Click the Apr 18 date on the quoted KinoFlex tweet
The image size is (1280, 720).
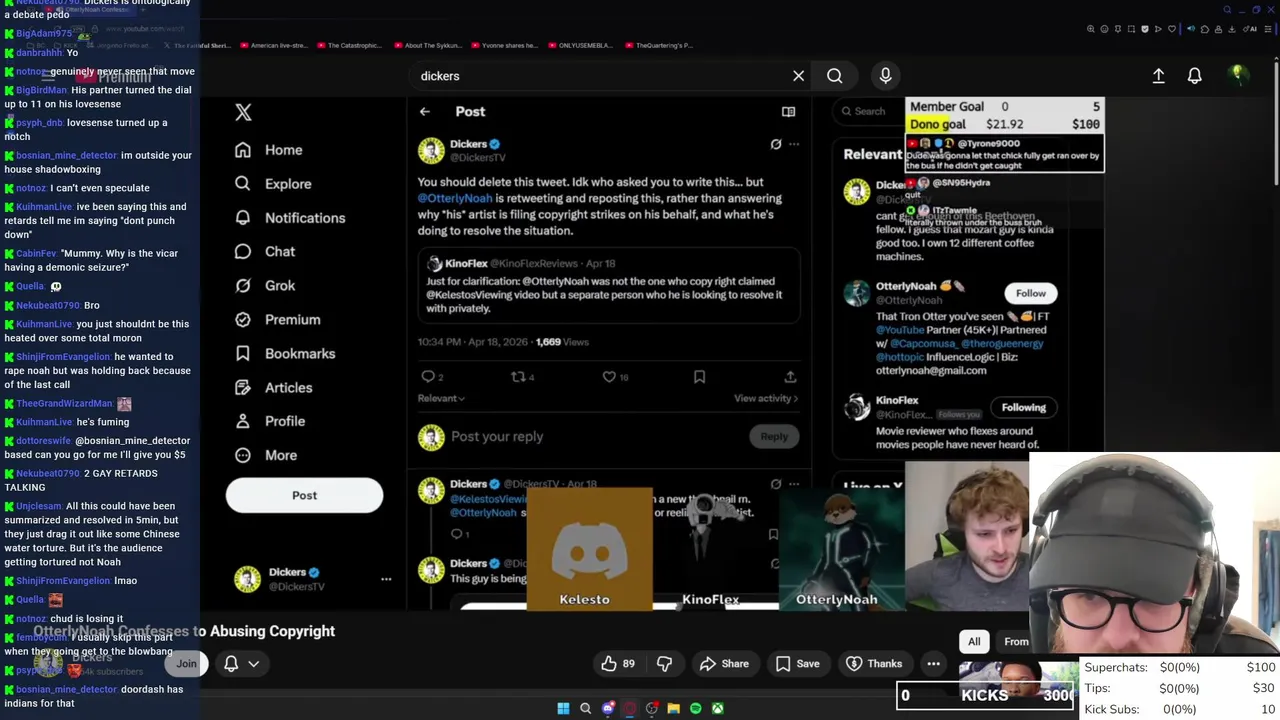pos(600,263)
